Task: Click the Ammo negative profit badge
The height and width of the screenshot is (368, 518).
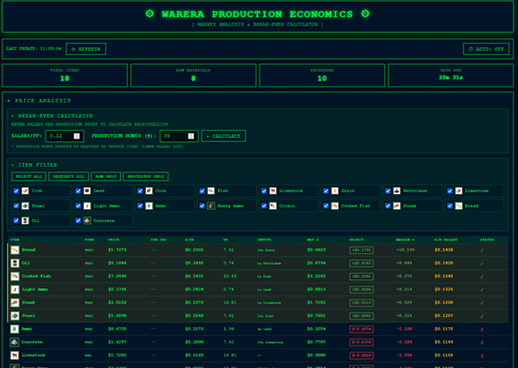Action: [x=361, y=329]
